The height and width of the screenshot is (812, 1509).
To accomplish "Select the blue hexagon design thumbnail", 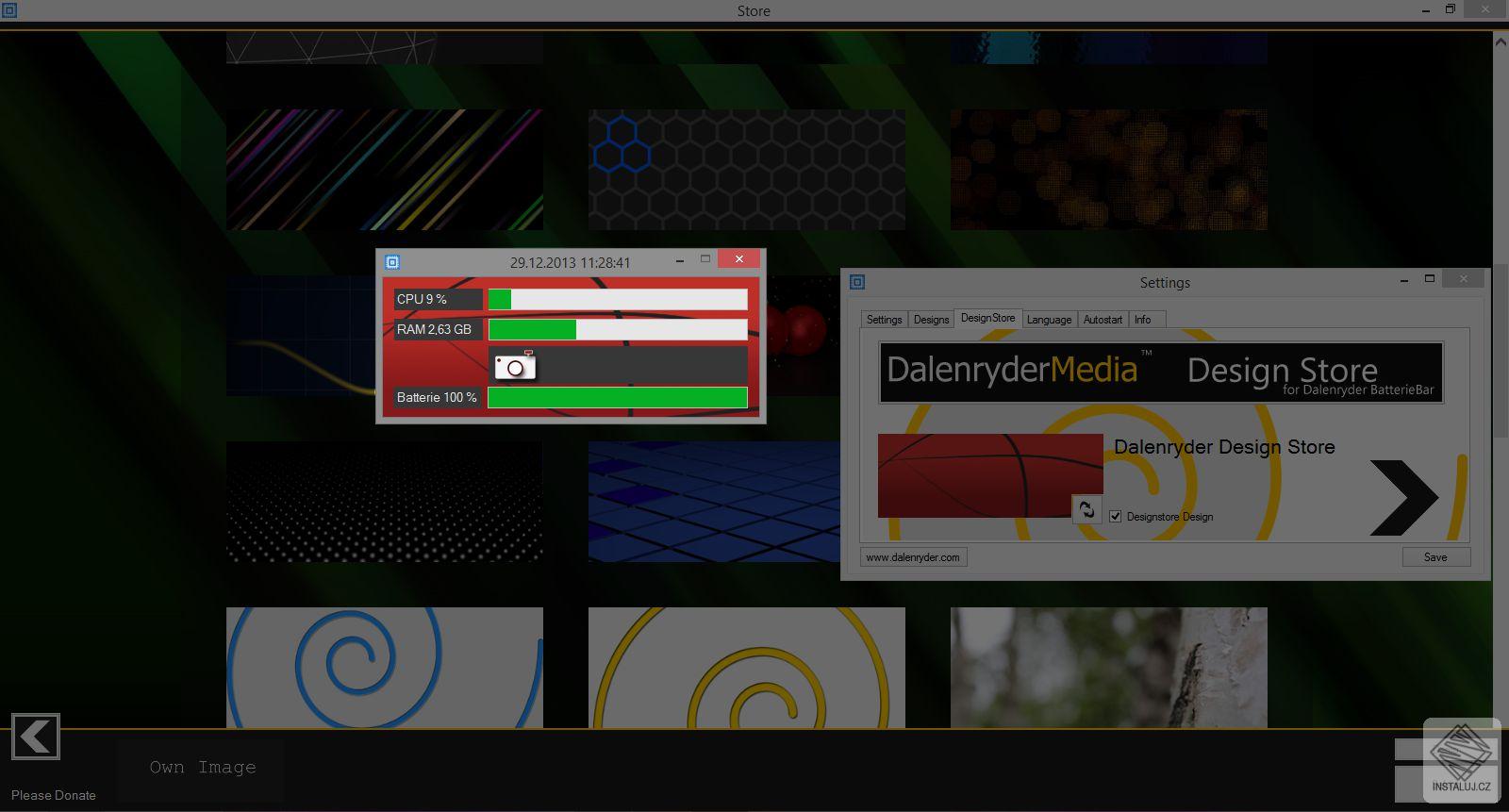I will click(x=747, y=170).
